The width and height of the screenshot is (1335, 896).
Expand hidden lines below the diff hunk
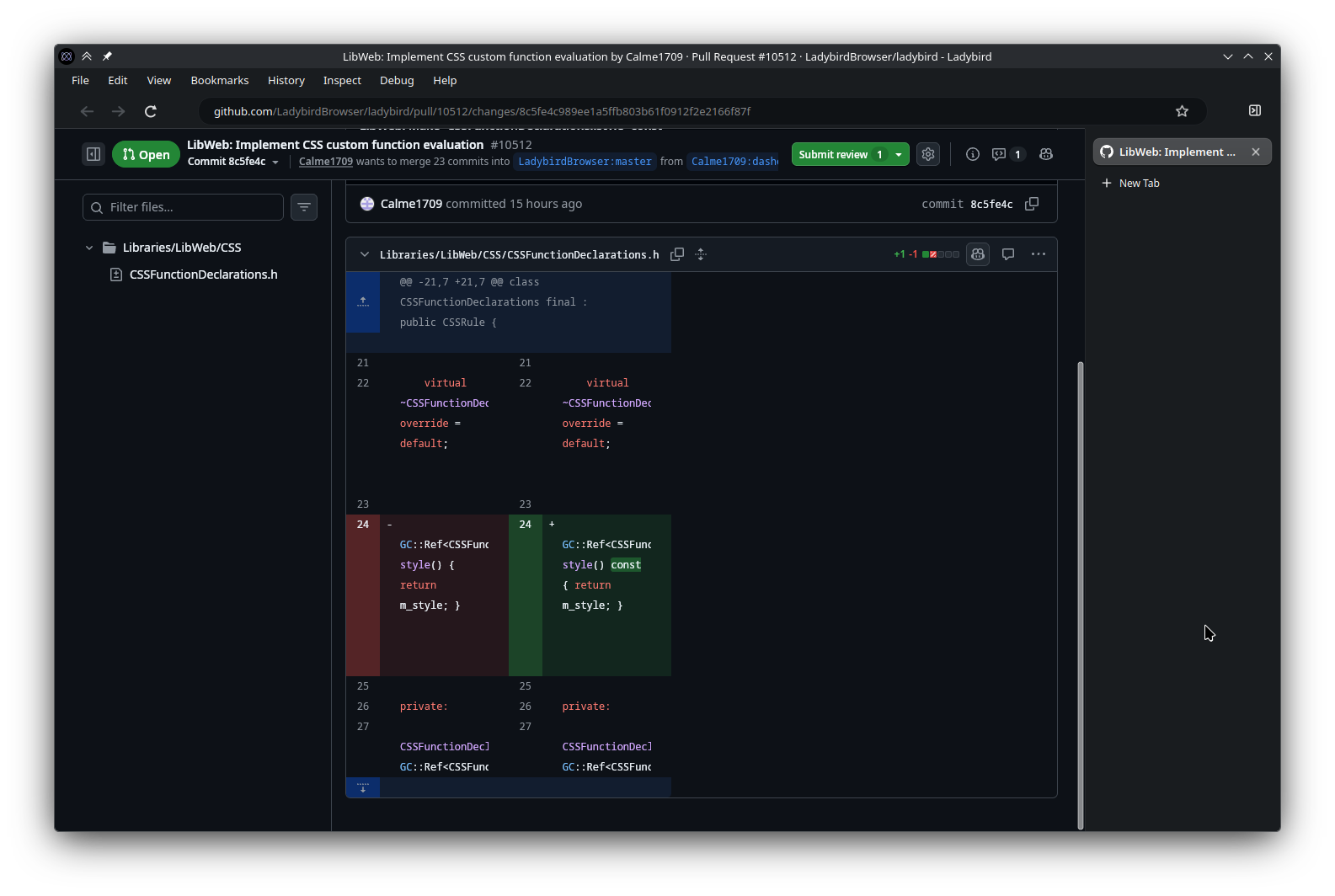coord(363,787)
